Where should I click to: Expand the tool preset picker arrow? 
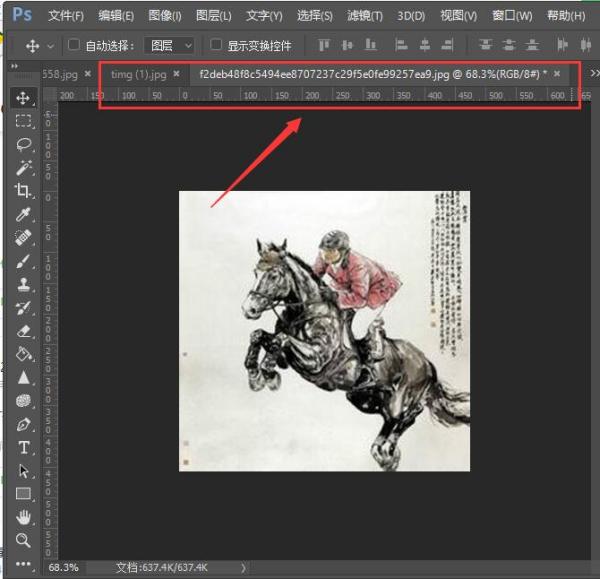tap(51, 47)
